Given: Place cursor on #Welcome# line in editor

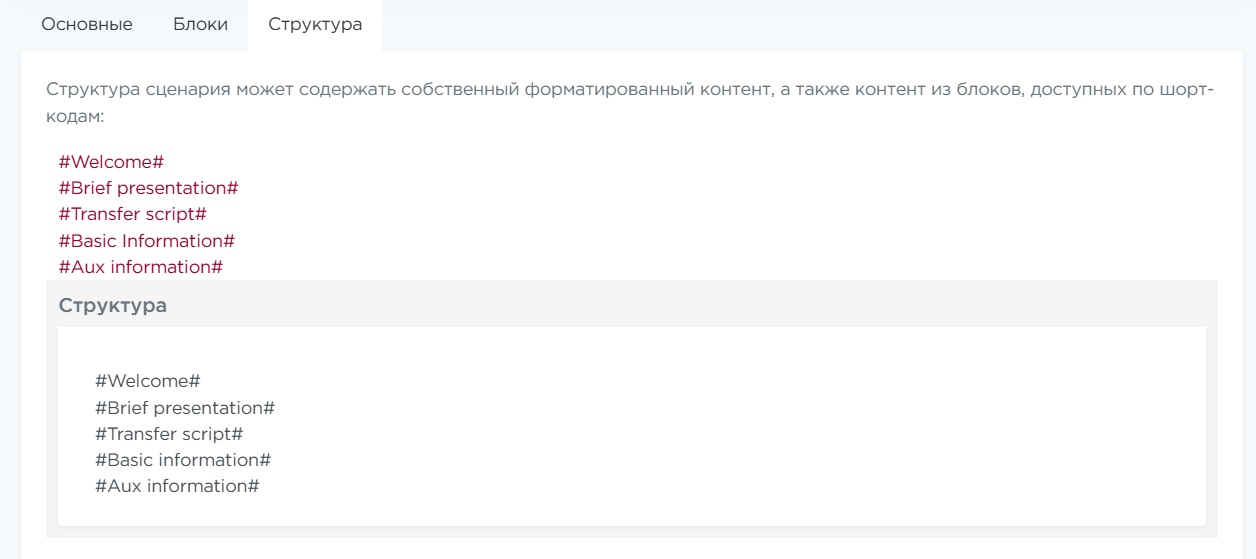Looking at the screenshot, I should pyautogui.click(x=148, y=381).
